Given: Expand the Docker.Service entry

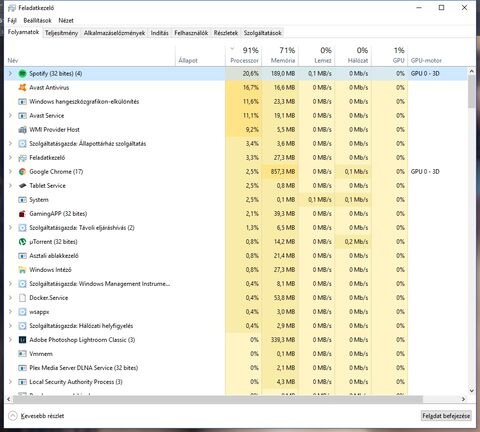Looking at the screenshot, I should pos(10,297).
